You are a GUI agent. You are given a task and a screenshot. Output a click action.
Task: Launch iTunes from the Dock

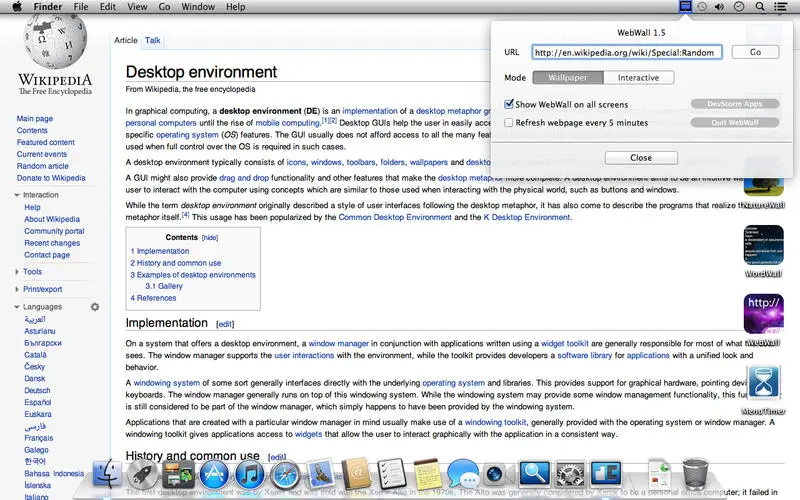point(249,474)
